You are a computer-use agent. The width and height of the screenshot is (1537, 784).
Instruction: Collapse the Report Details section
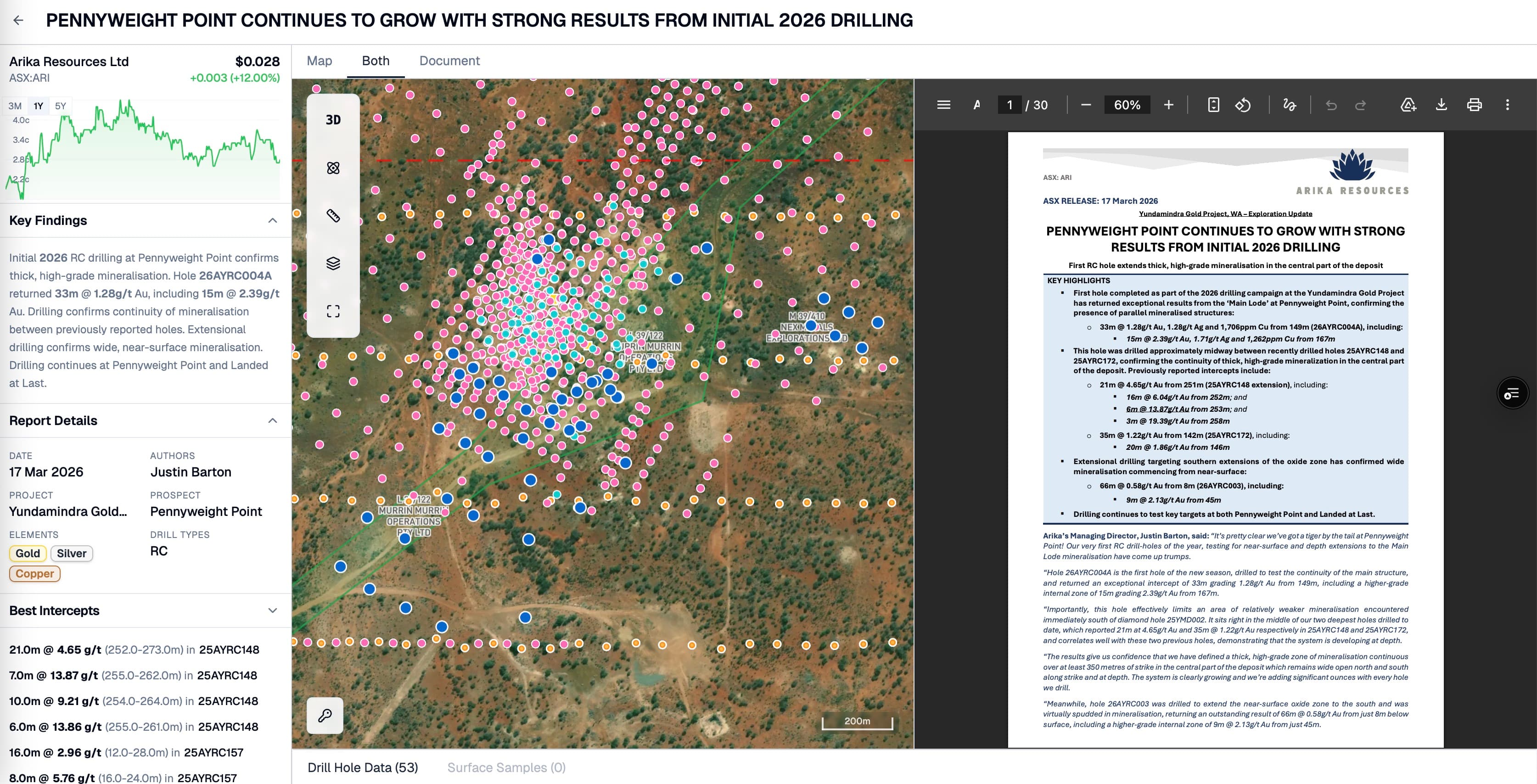(273, 420)
